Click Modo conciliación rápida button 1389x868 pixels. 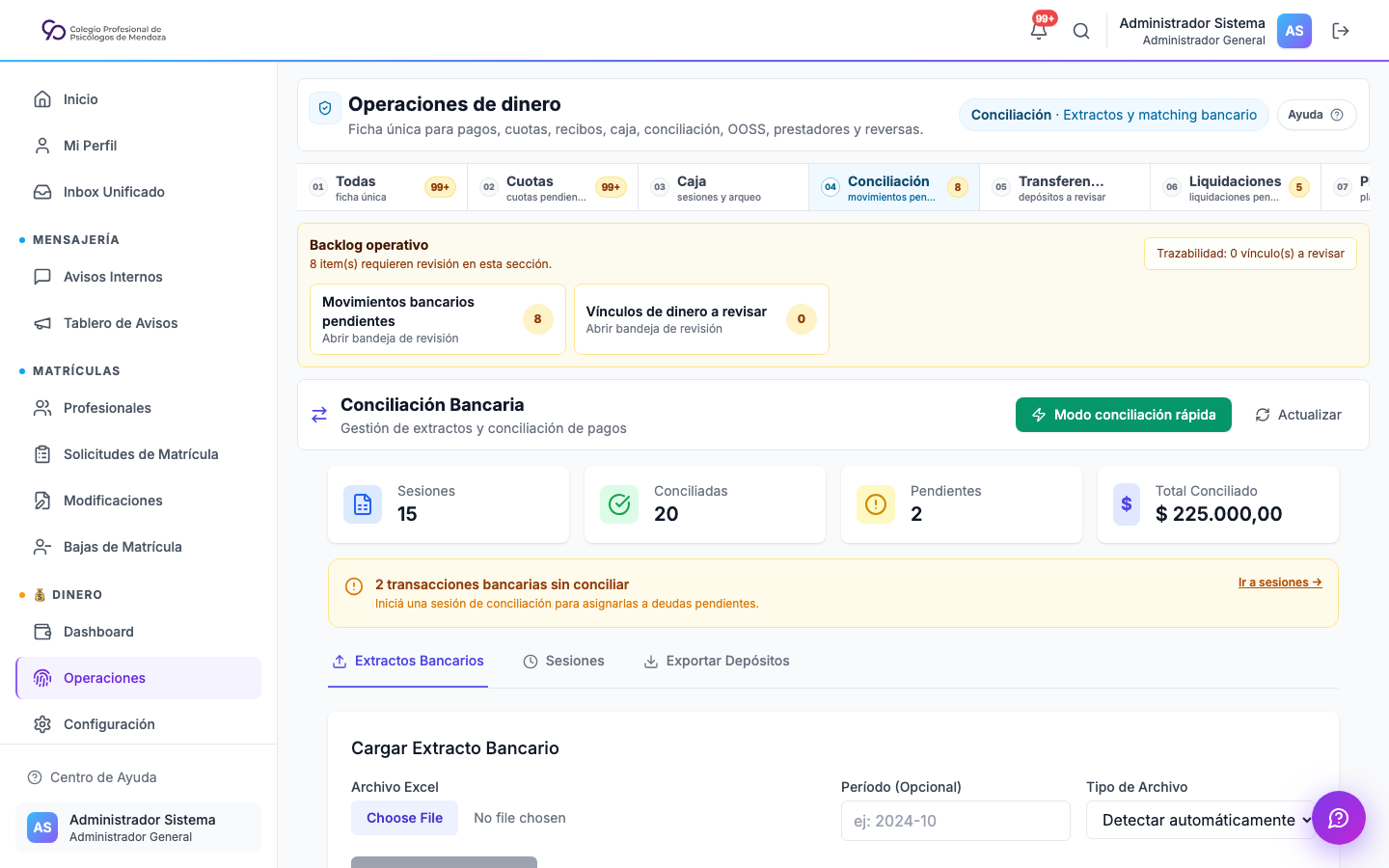coord(1124,415)
